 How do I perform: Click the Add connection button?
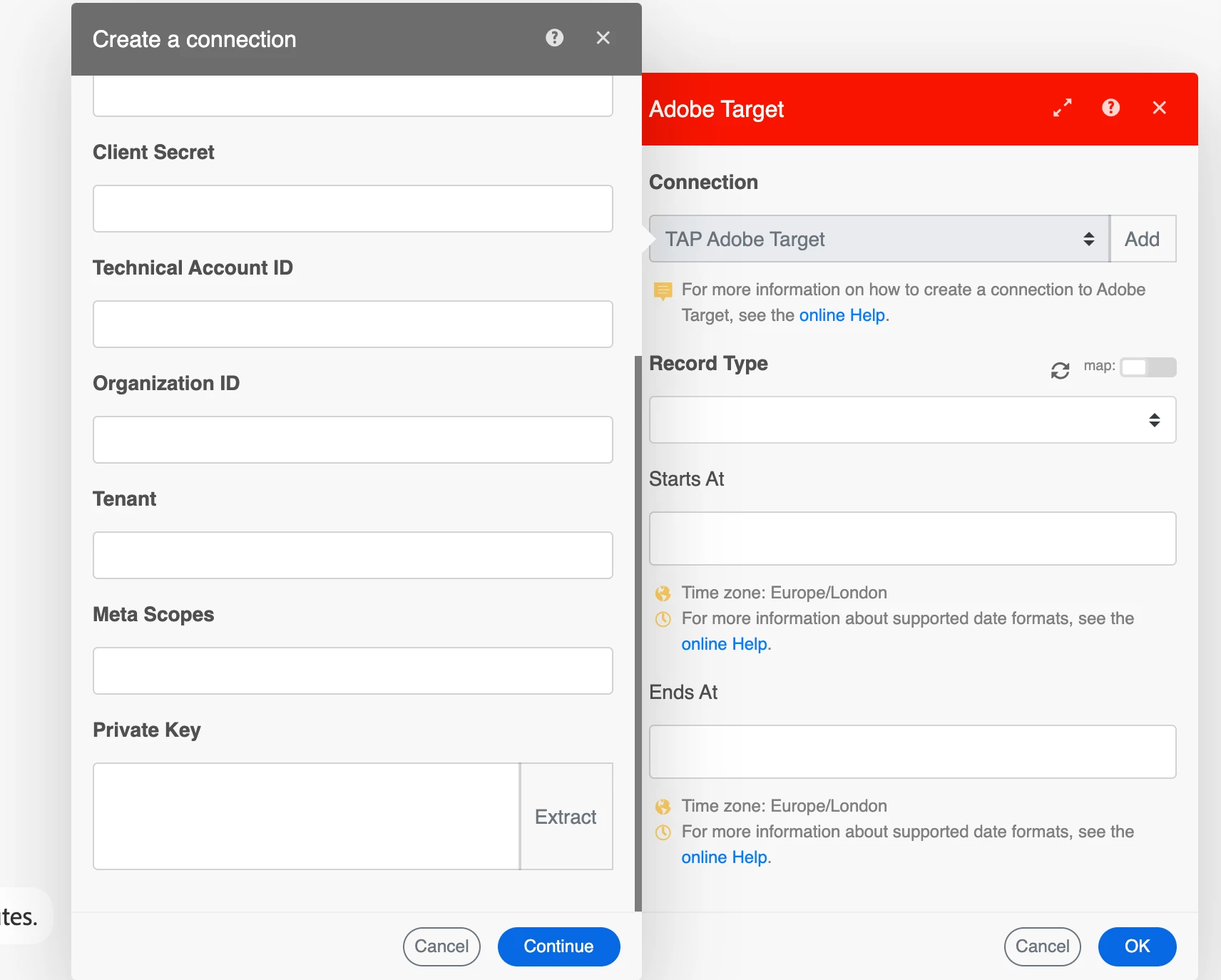click(x=1142, y=239)
